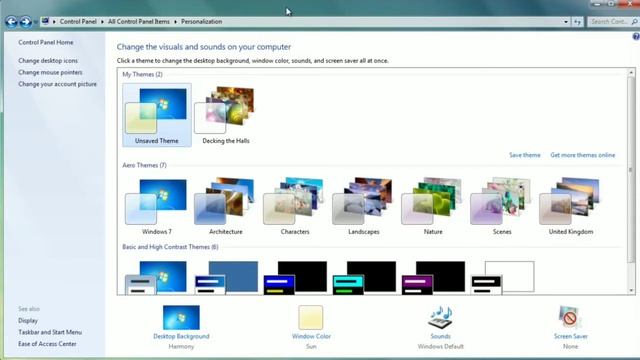Viewport: 640px width, 360px height.
Task: Refresh the address bar view
Action: click(x=577, y=22)
